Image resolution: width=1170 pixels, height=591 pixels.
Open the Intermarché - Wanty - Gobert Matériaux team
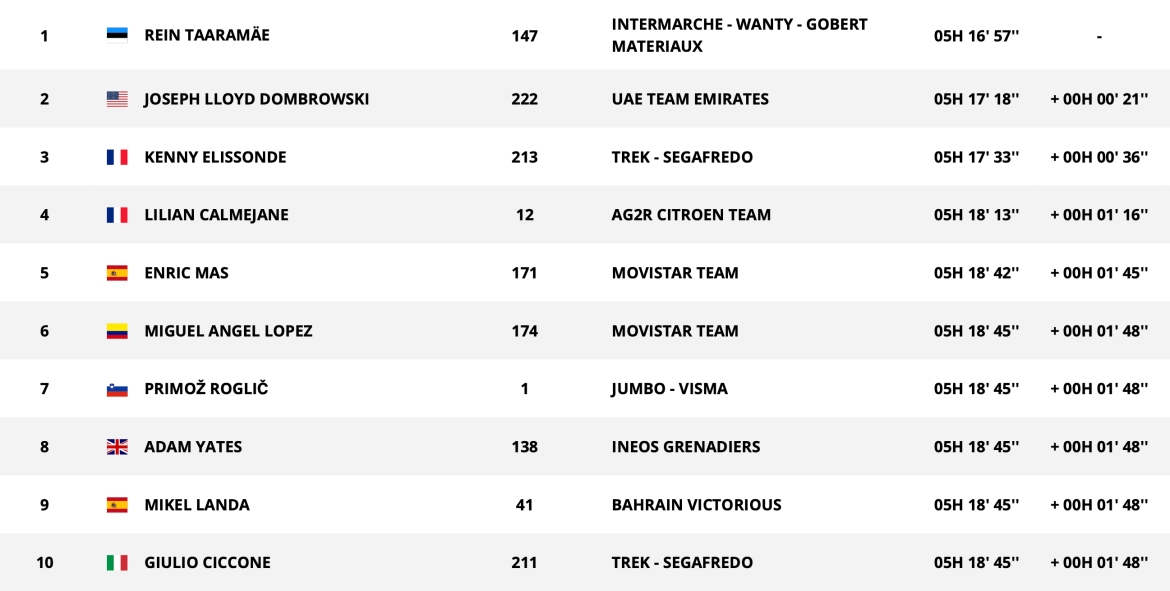point(739,35)
